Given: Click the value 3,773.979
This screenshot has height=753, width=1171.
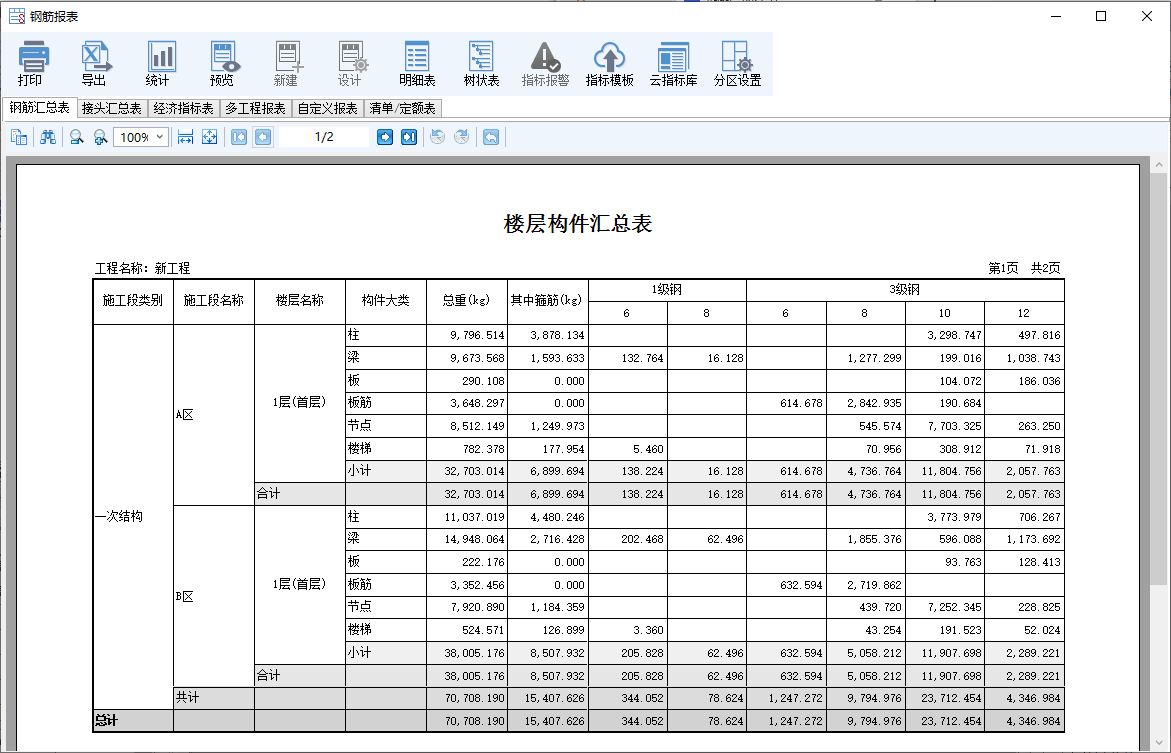Looking at the screenshot, I should pyautogui.click(x=954, y=517).
